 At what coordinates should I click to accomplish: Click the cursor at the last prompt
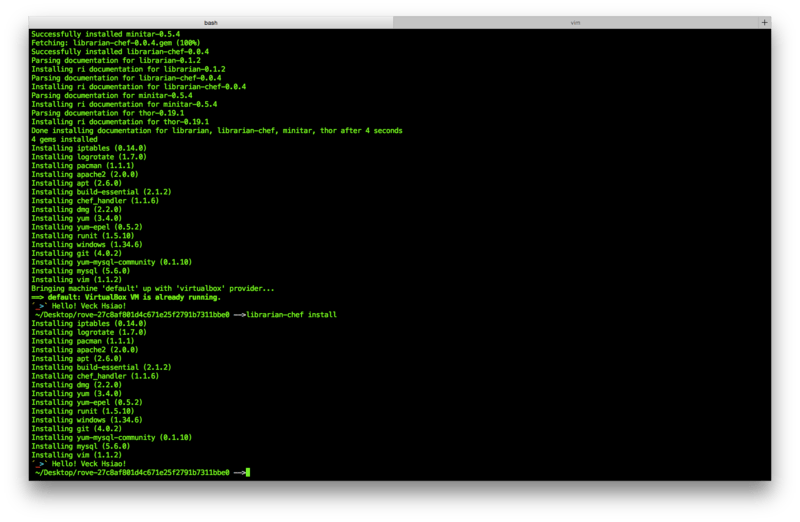[x=248, y=473]
